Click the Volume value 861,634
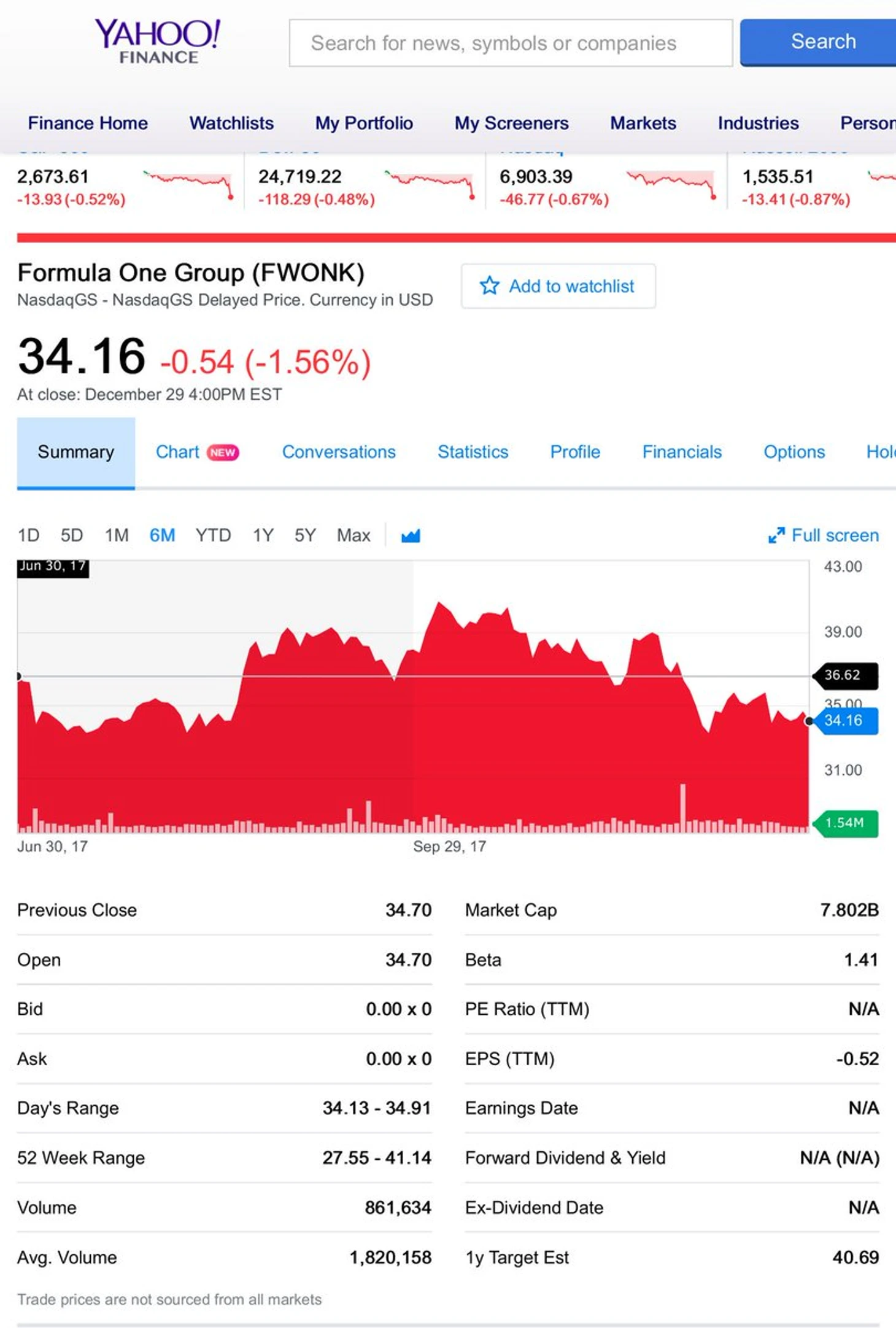 click(x=398, y=1208)
